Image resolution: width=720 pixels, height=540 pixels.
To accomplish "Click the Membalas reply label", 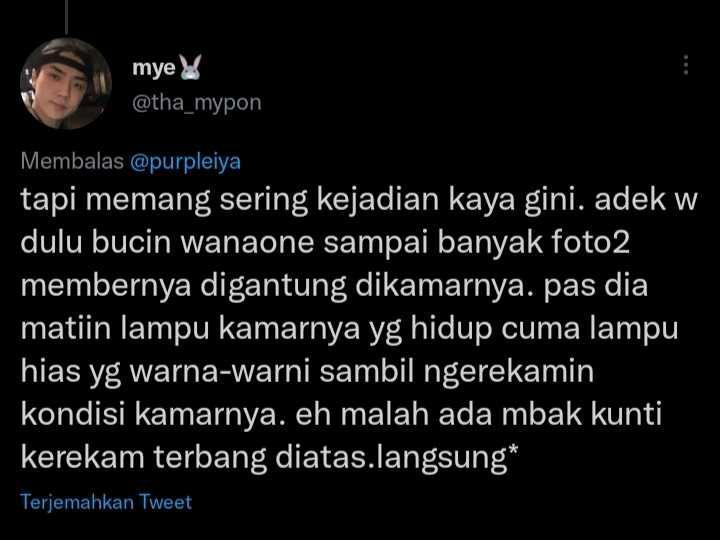I will [x=72, y=161].
